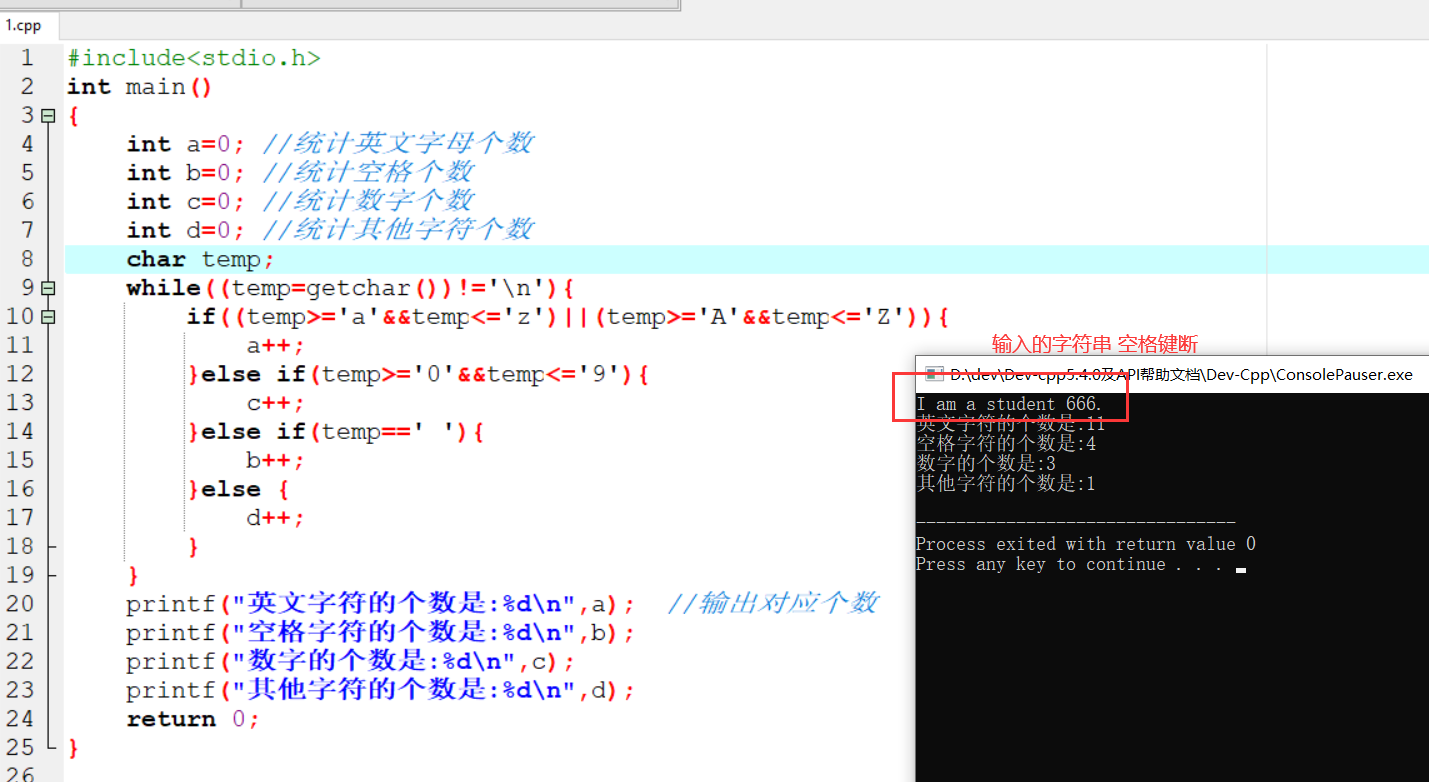
Task: Collapse the while loop fold at line 9
Action: (x=48, y=288)
